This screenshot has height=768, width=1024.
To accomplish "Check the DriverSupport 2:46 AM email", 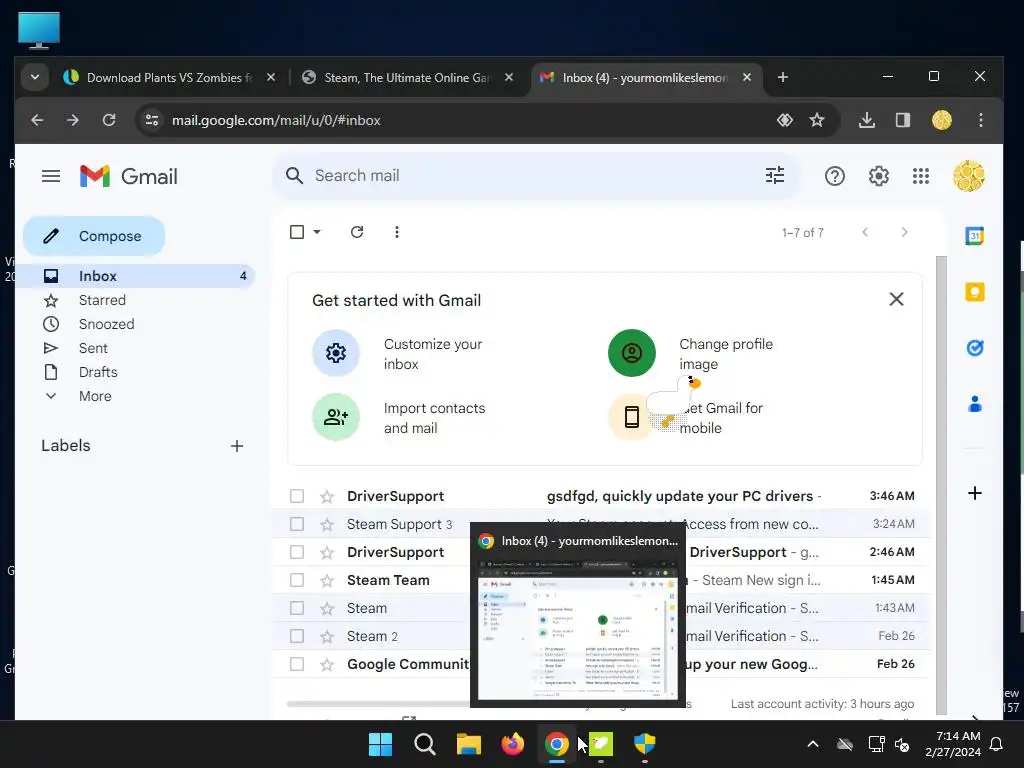I will click(296, 552).
